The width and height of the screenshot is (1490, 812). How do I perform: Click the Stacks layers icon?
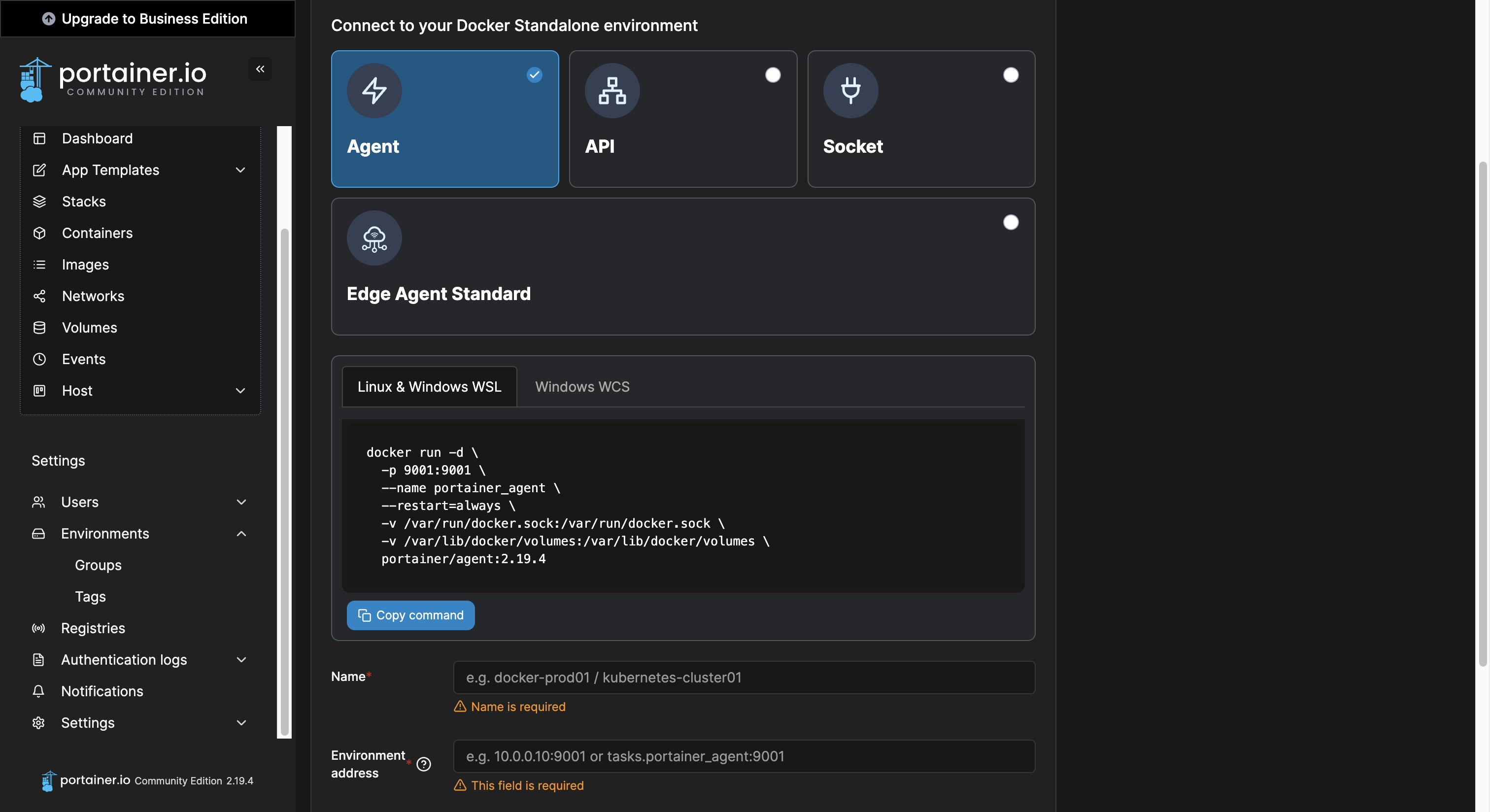39,202
